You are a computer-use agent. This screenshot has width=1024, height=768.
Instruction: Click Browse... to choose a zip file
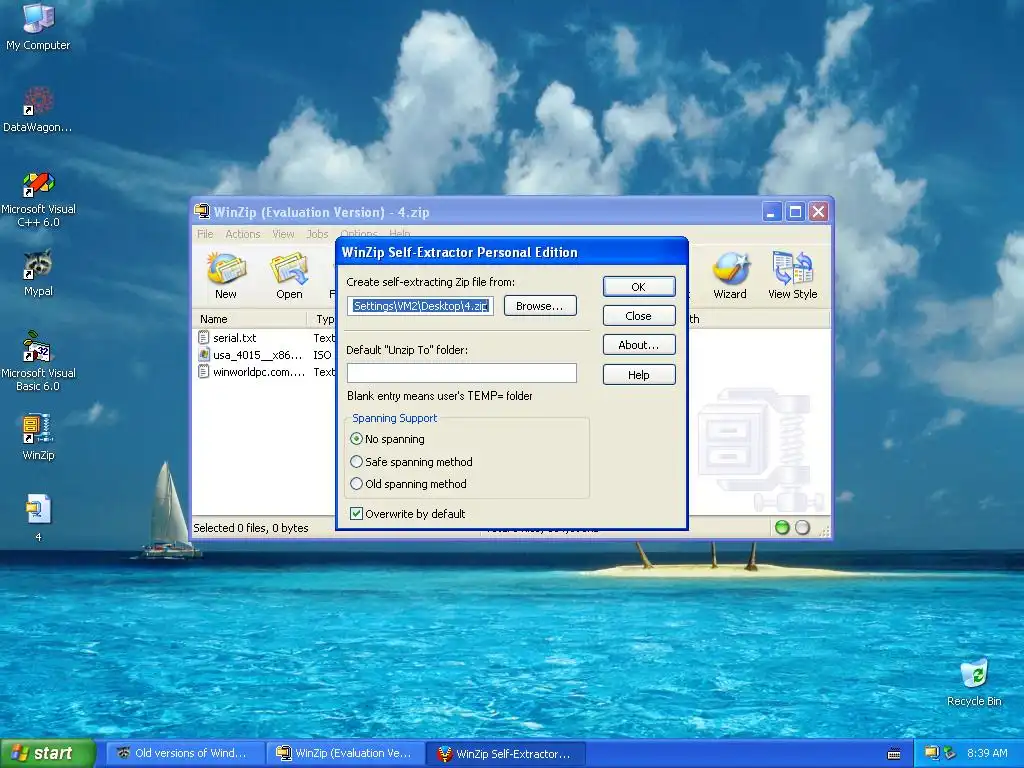coord(540,306)
